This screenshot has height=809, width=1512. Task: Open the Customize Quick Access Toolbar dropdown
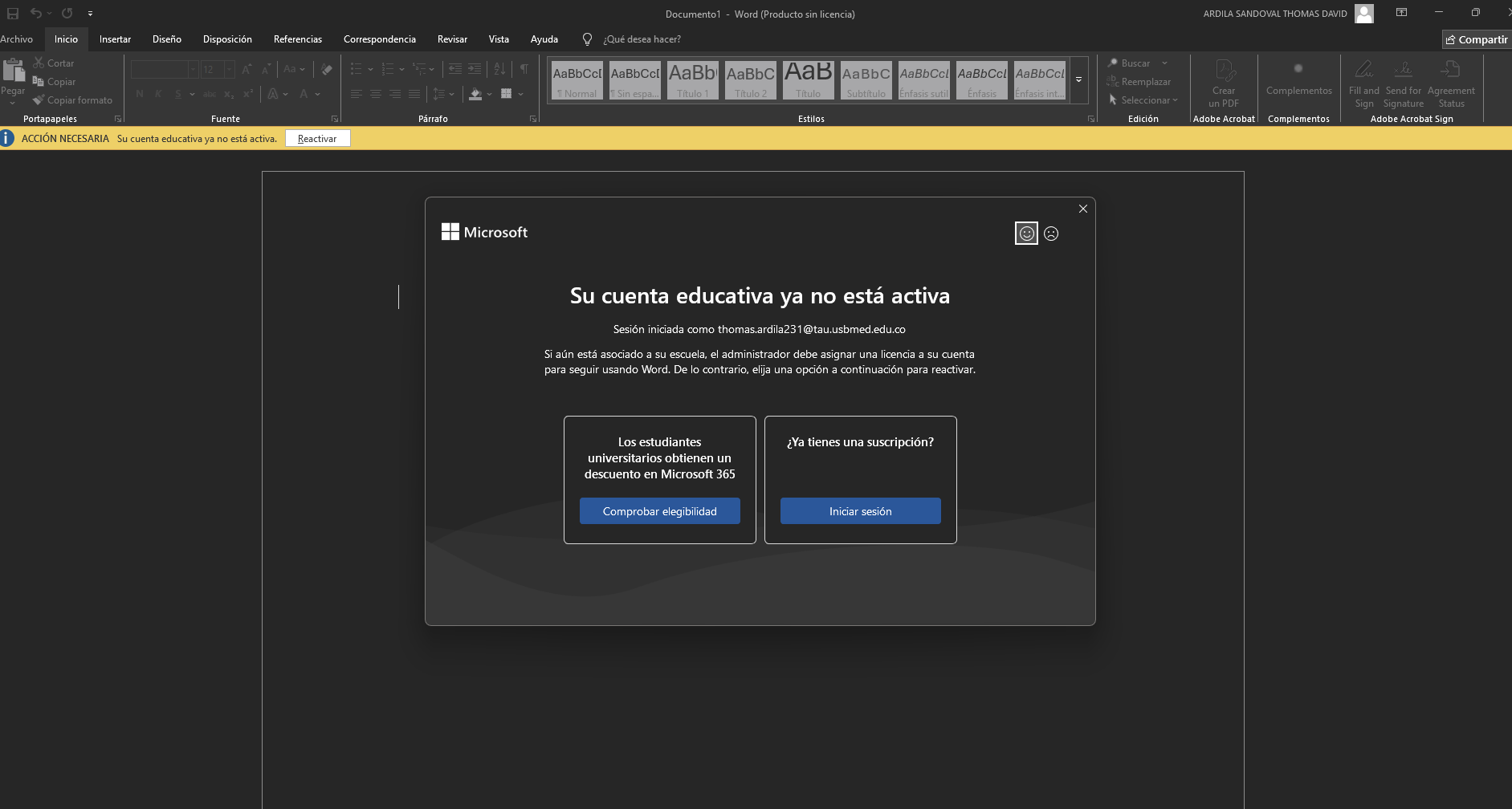tap(90, 14)
